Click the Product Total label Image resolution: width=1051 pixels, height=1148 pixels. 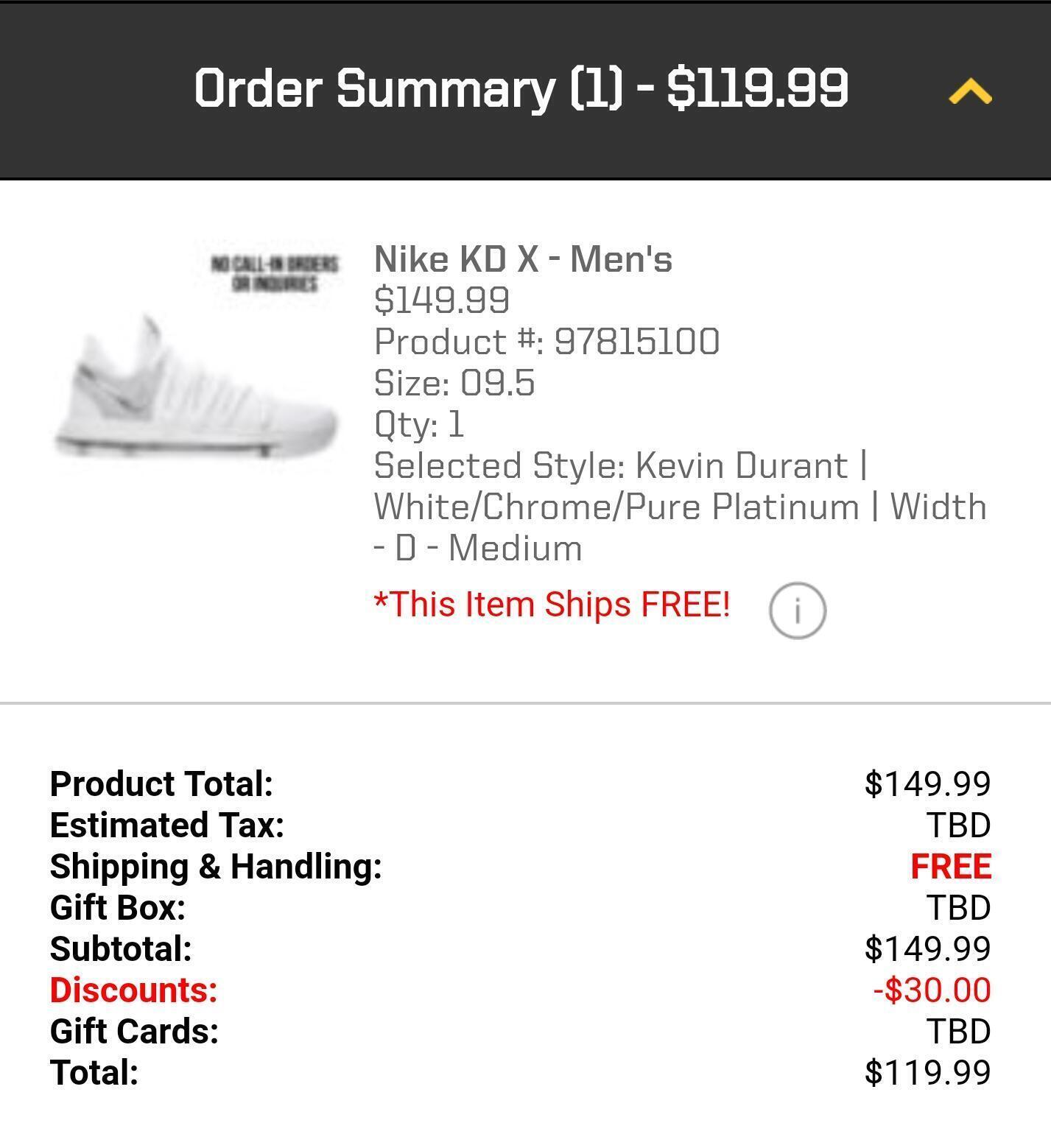pyautogui.click(x=161, y=784)
